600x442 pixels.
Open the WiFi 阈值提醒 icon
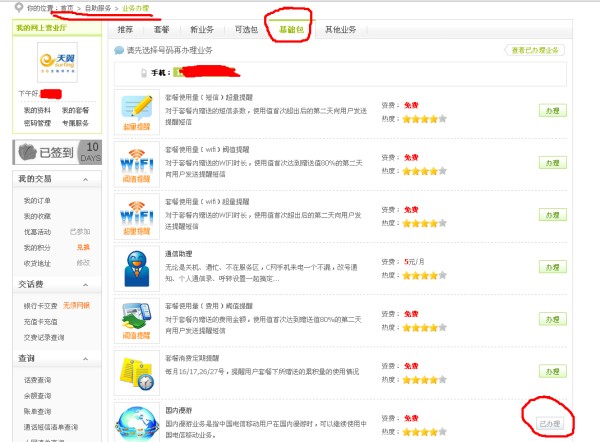tap(137, 165)
